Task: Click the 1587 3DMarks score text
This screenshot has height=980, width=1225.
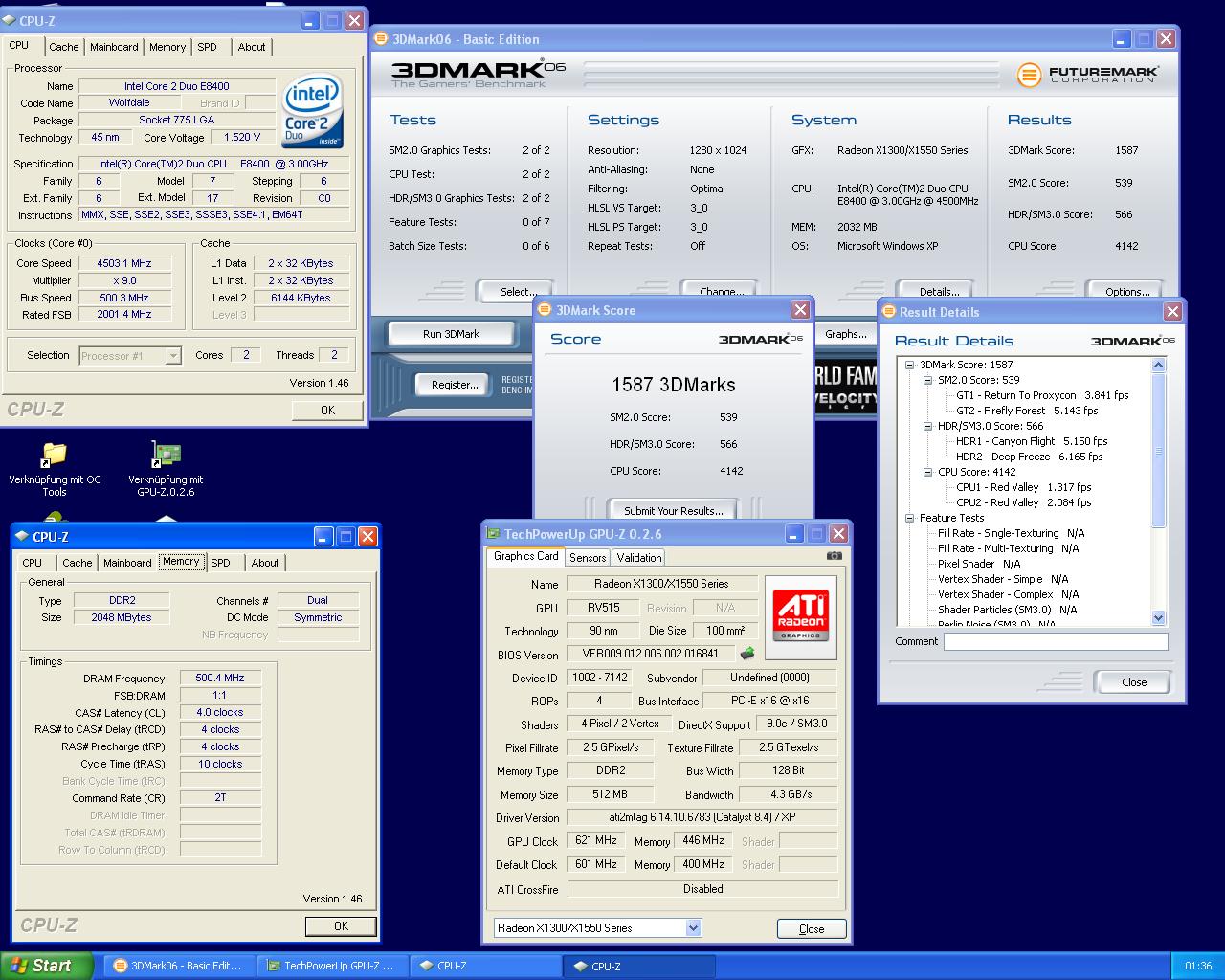Action: 674,385
